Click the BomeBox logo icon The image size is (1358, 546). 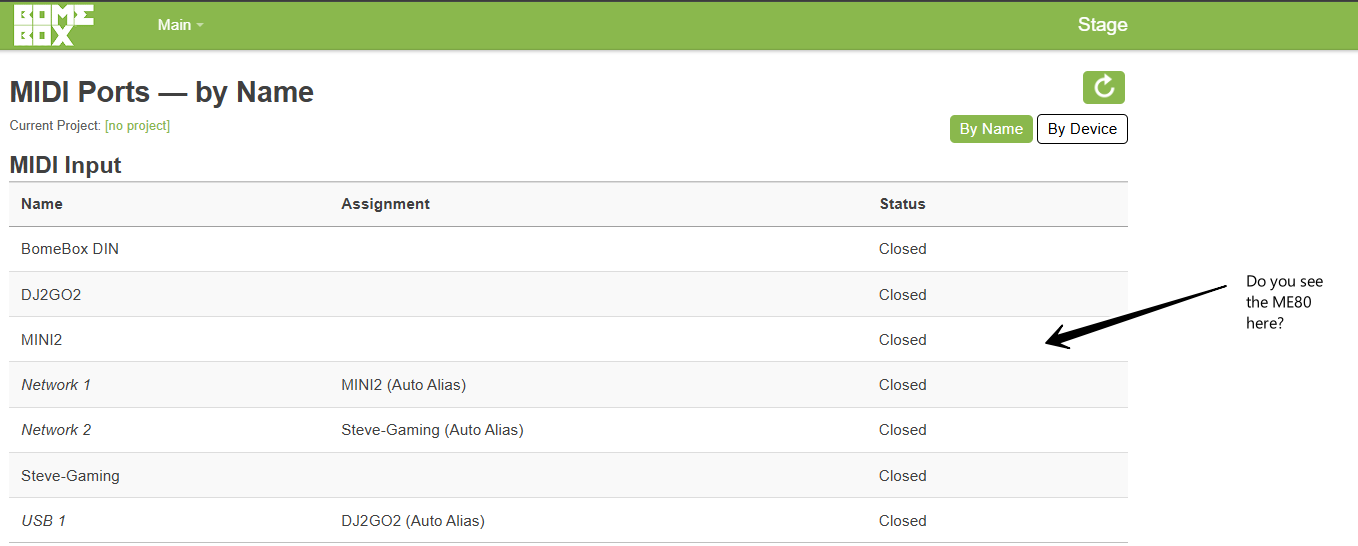click(x=54, y=25)
